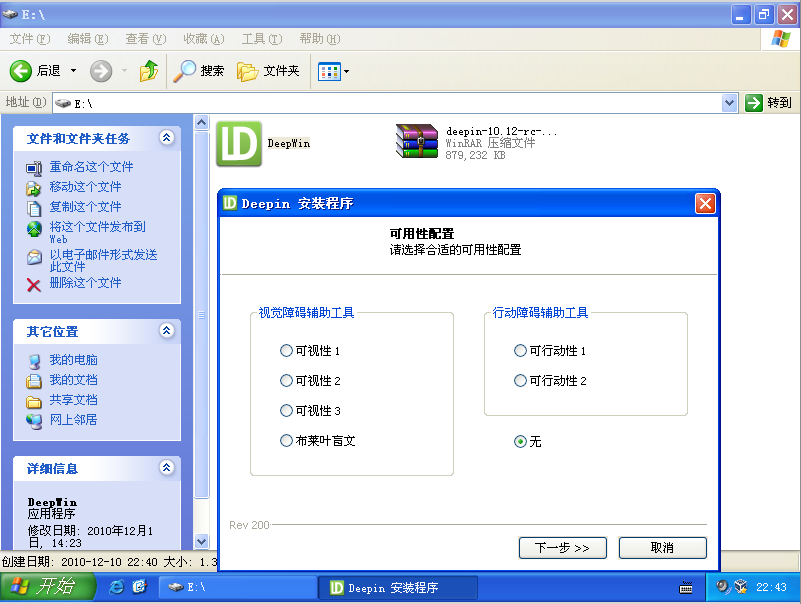Click the system tray icon beside the clock
The image size is (801, 604).
[x=741, y=587]
